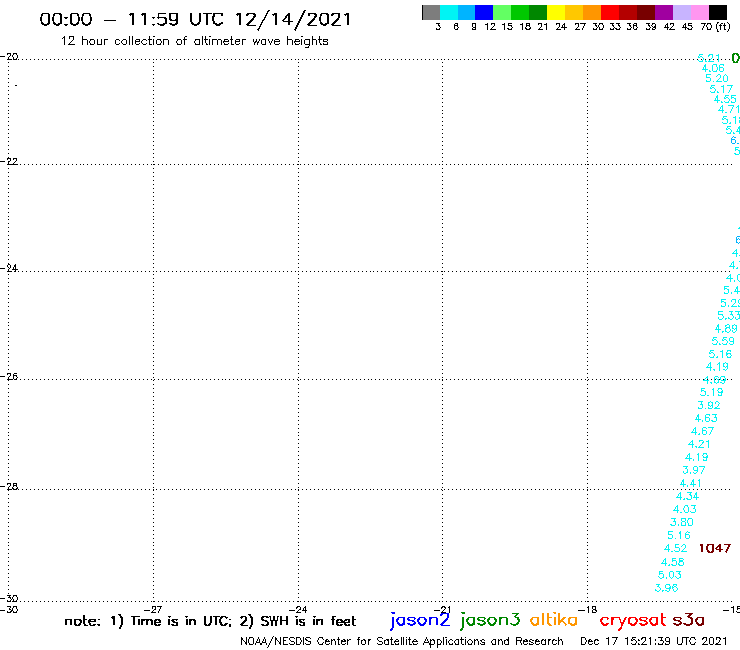
Task: Click the jason3 legend label
Action: coord(490,620)
